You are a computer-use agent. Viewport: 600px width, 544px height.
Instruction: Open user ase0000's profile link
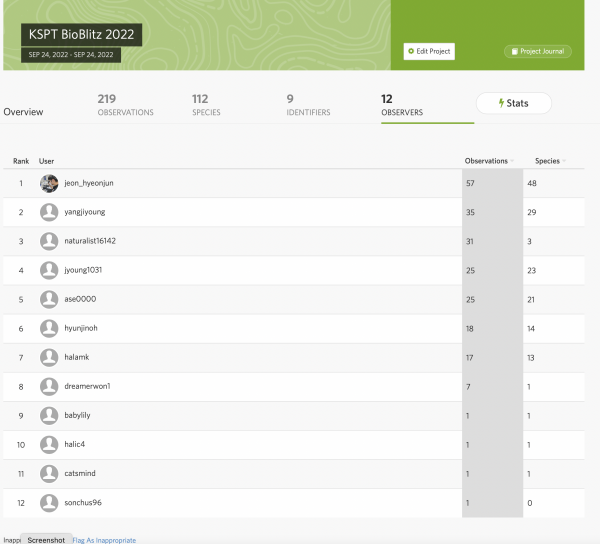click(80, 299)
